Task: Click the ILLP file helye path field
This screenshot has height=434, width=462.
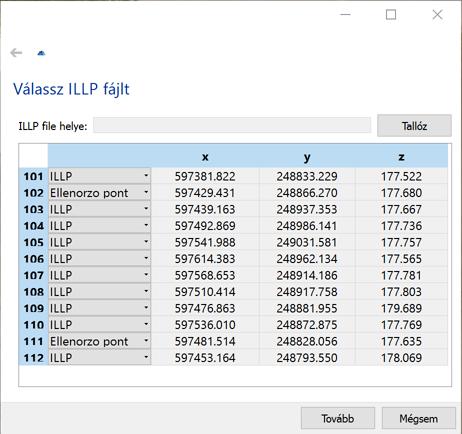Action: pos(232,125)
